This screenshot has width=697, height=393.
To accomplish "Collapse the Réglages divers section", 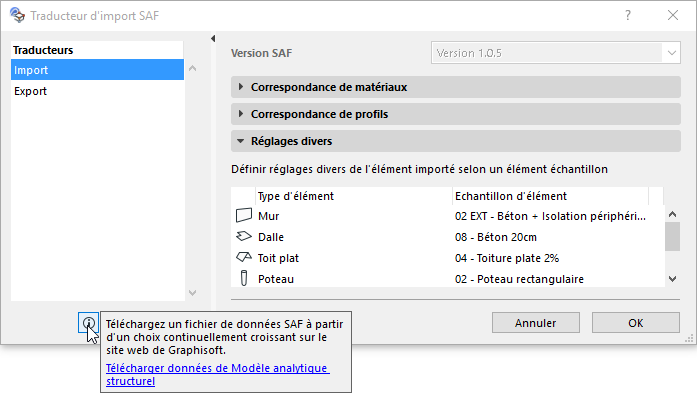I will [x=456, y=141].
